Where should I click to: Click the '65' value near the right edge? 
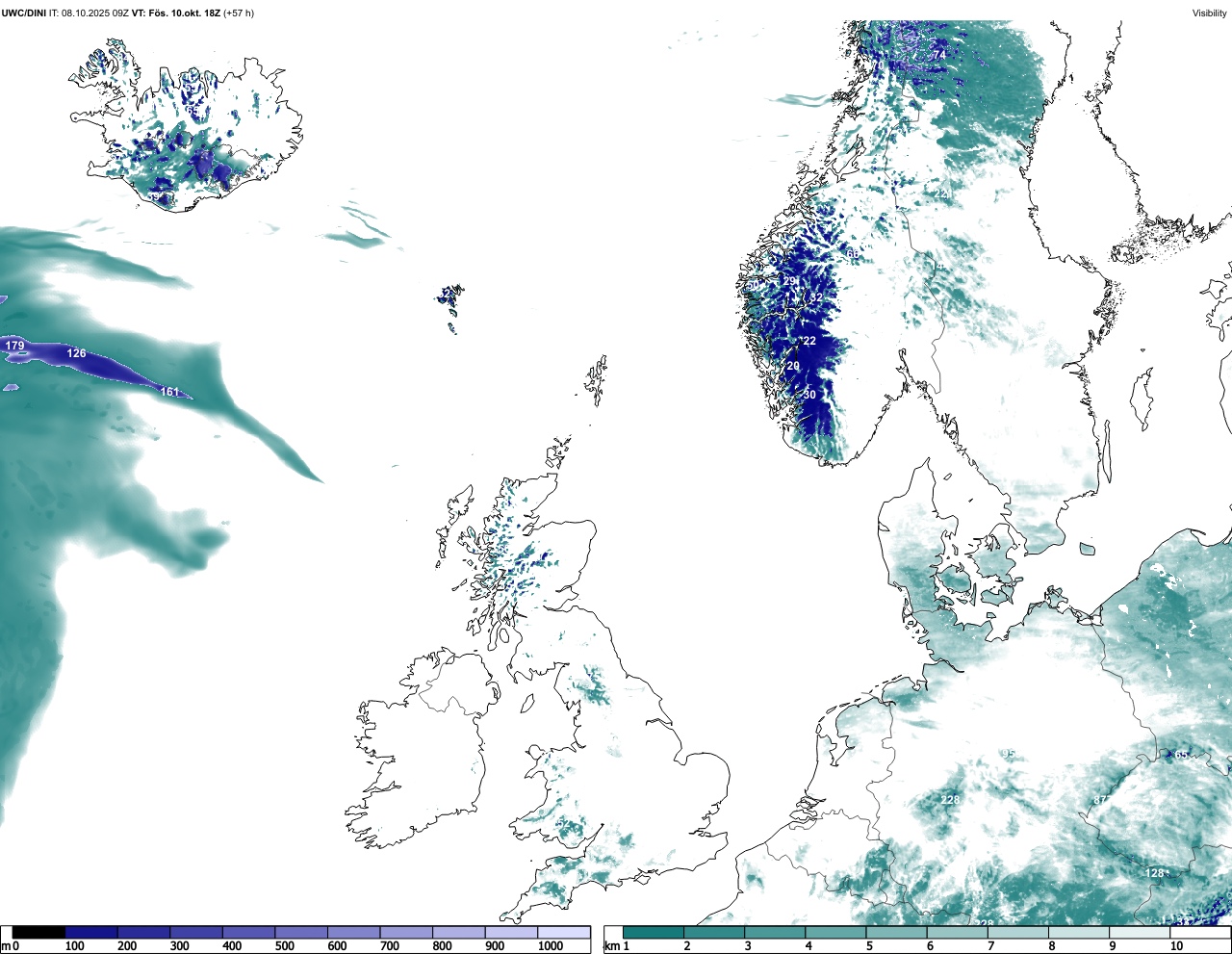point(1182,756)
